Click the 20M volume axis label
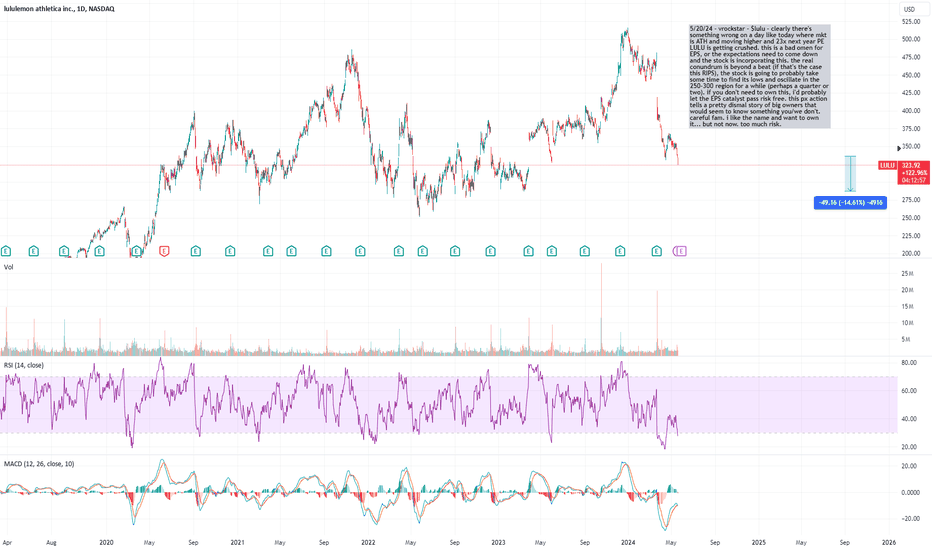This screenshot has width=932, height=550. (x=907, y=290)
